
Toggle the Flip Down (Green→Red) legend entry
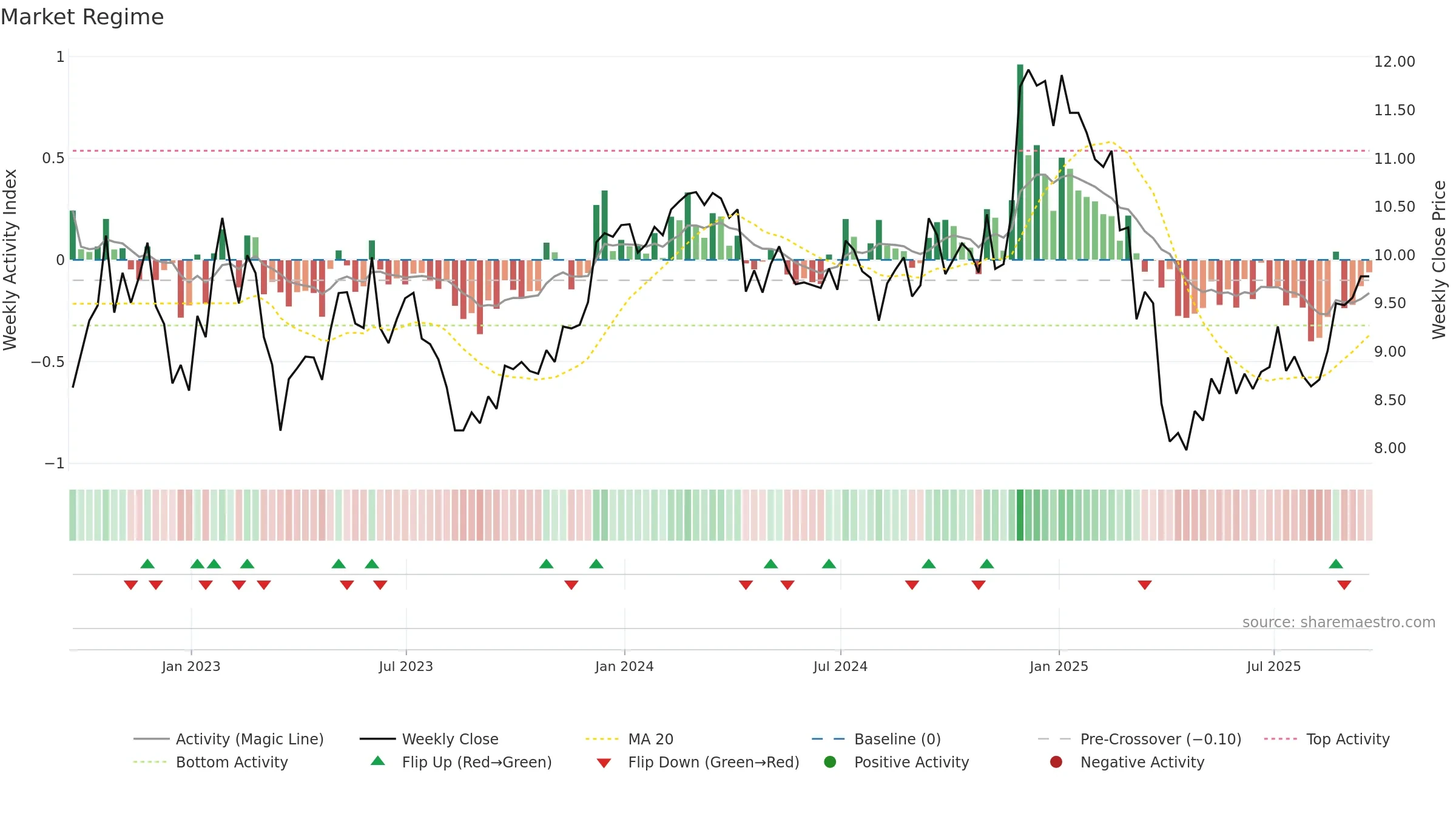(x=698, y=762)
